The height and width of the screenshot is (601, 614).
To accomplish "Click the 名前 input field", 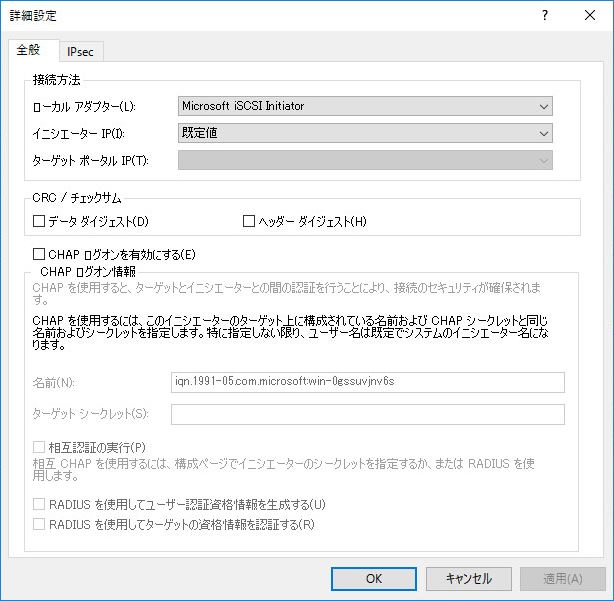I will 368,382.
